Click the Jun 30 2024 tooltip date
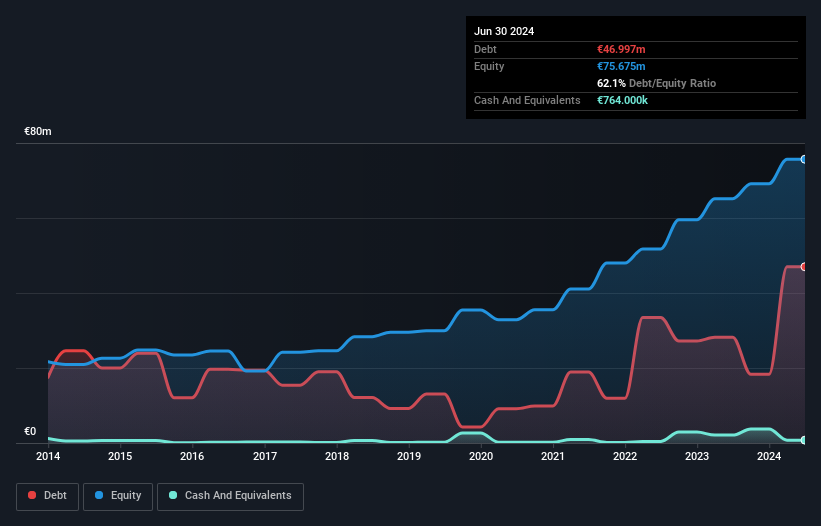This screenshot has width=821, height=526. point(504,31)
